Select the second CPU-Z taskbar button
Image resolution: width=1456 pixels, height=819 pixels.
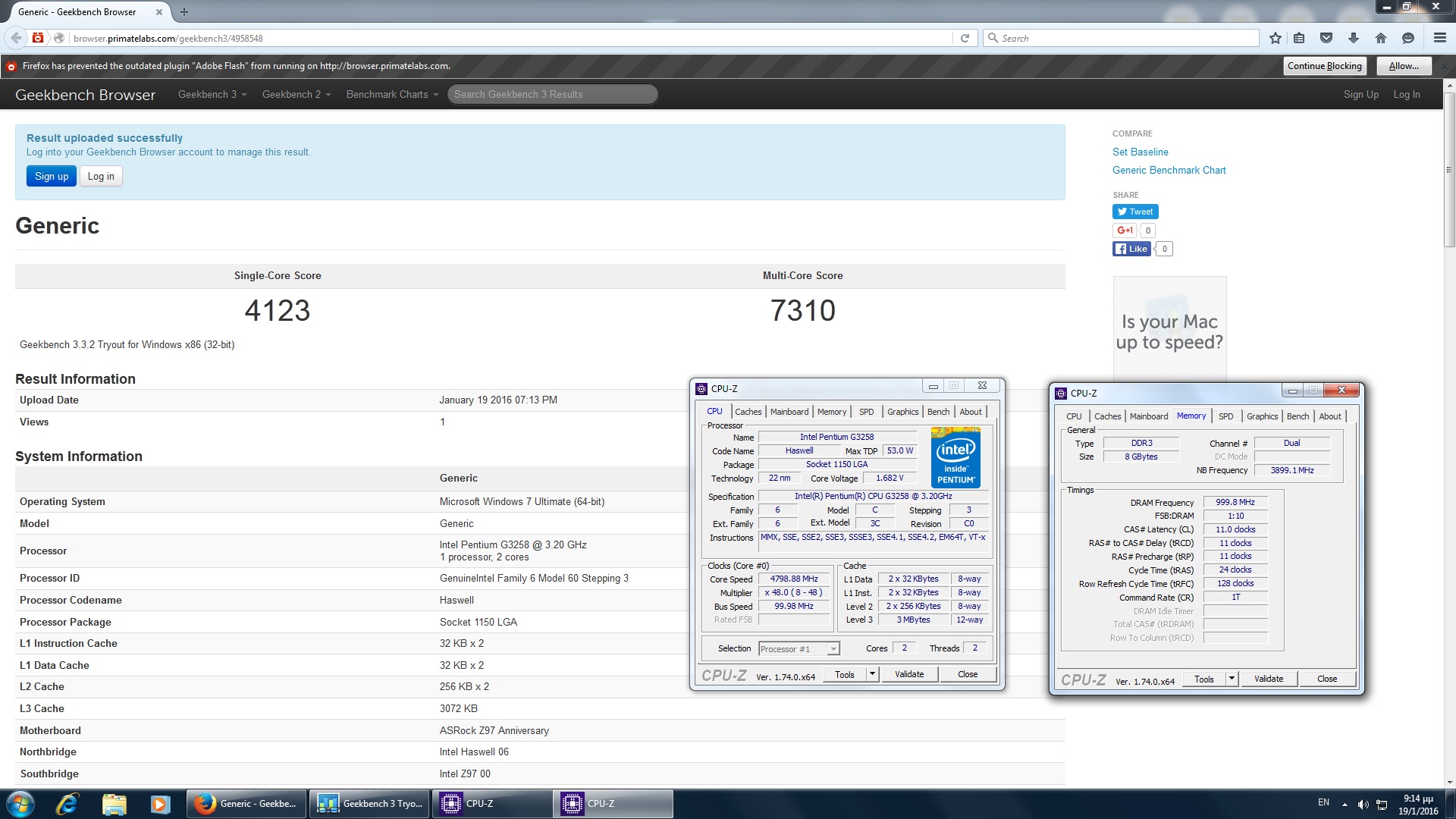pos(613,804)
